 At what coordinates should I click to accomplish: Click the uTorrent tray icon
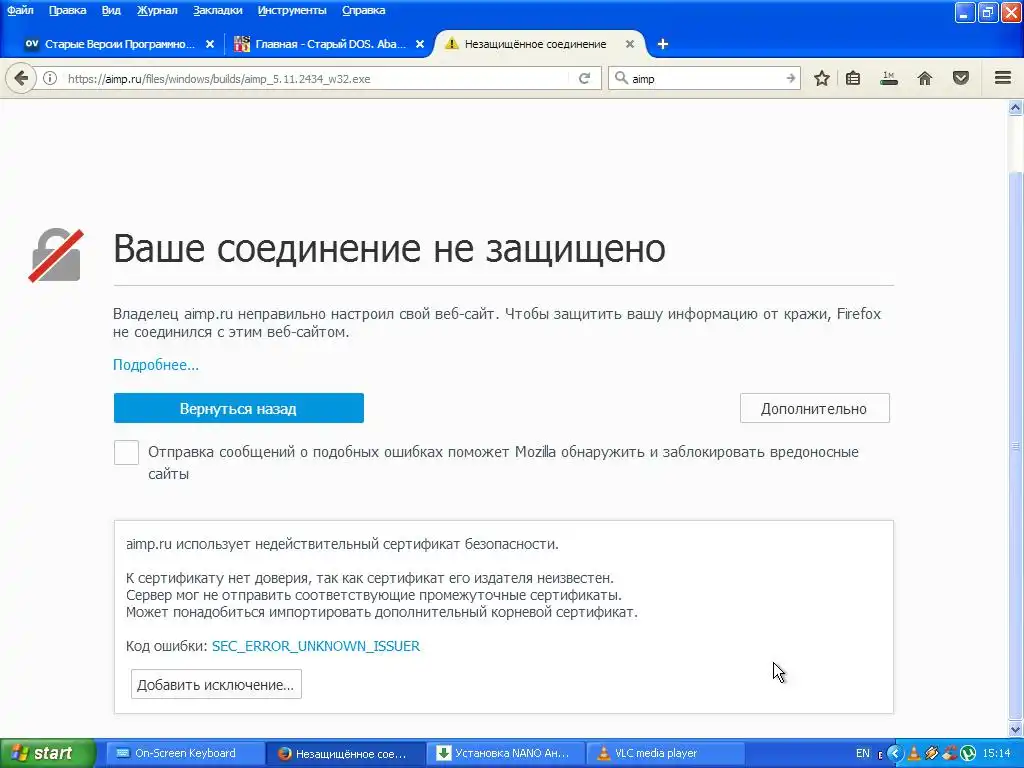point(968,753)
